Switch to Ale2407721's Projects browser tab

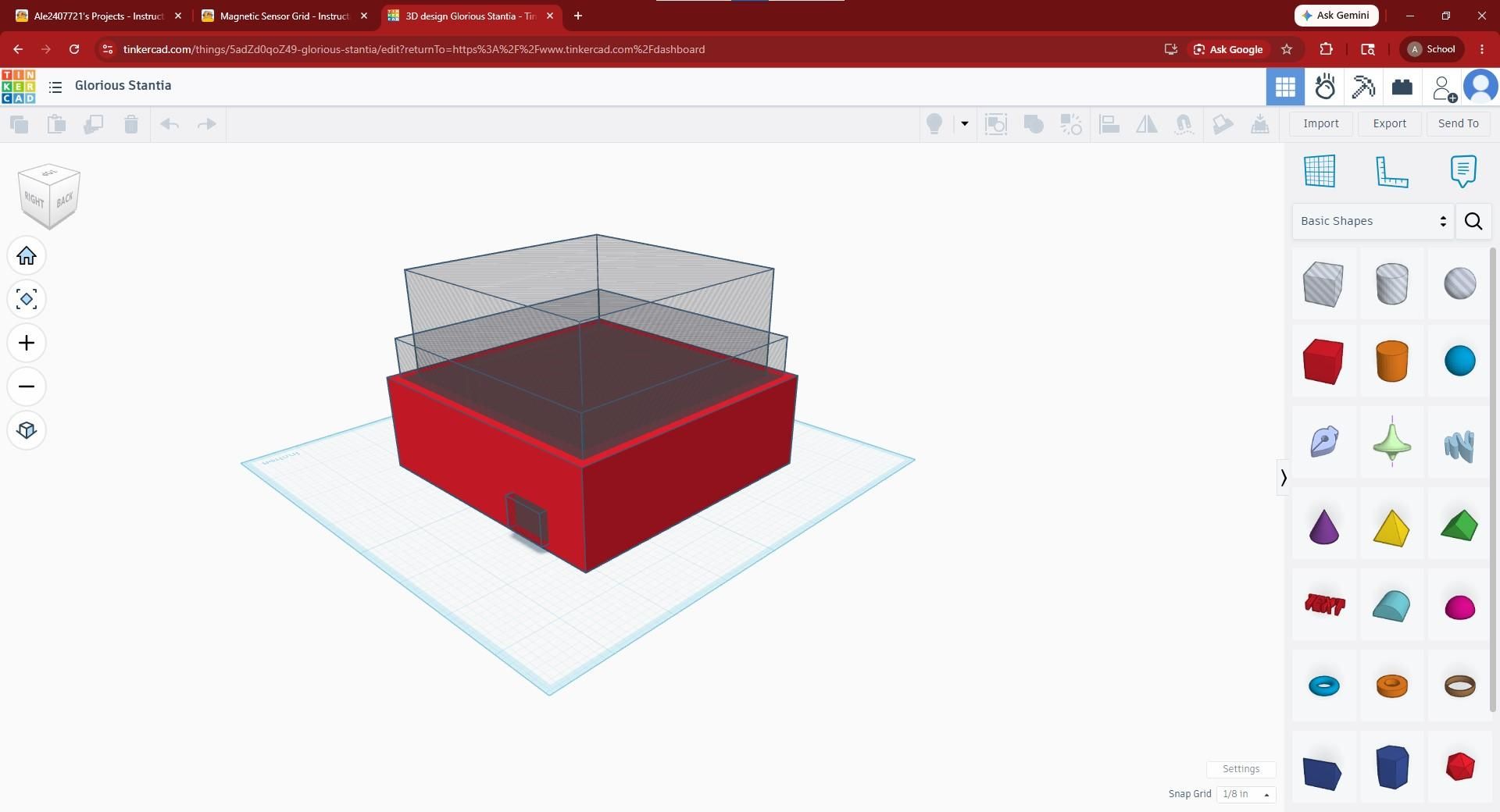tap(99, 16)
